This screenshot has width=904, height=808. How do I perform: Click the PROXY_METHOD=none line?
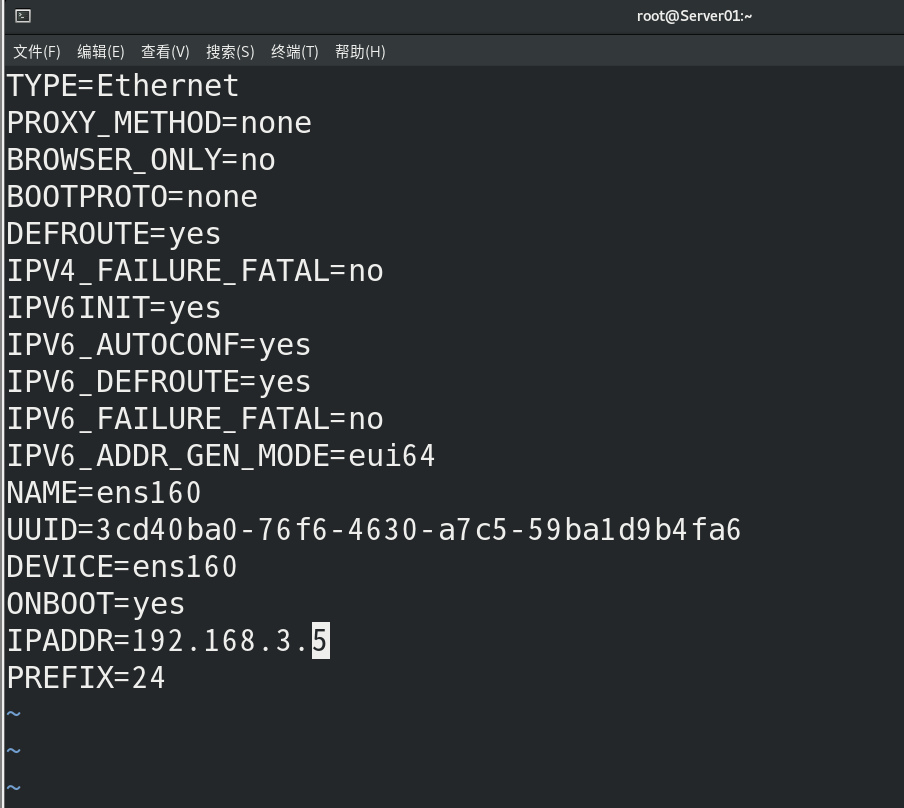(x=159, y=123)
